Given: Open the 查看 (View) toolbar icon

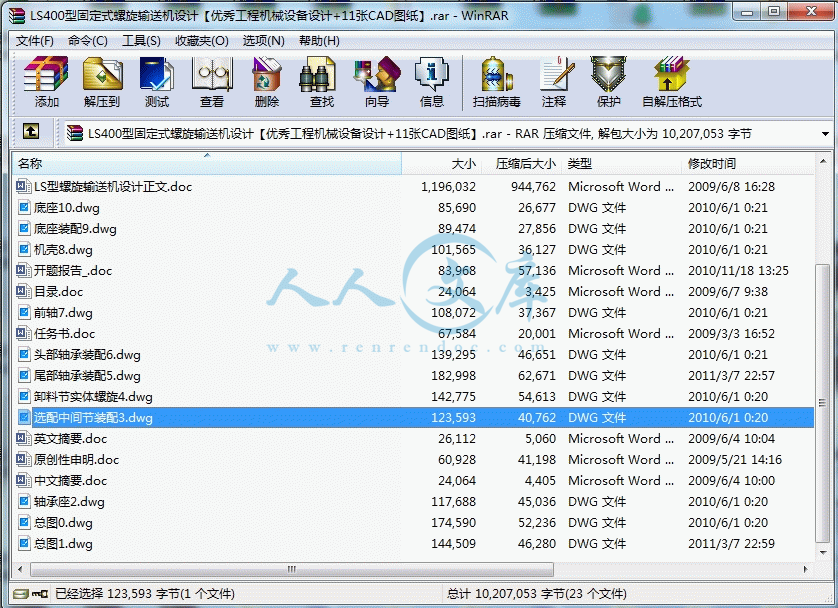Looking at the screenshot, I should pos(212,82).
